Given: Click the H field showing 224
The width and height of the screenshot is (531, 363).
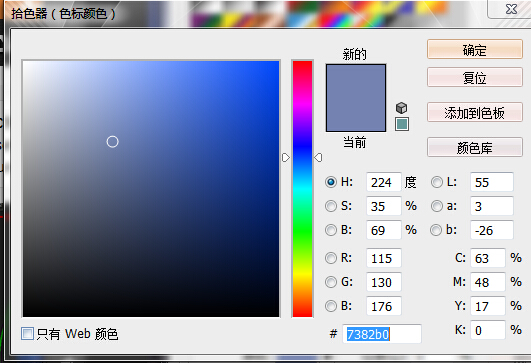Looking at the screenshot, I should [384, 182].
